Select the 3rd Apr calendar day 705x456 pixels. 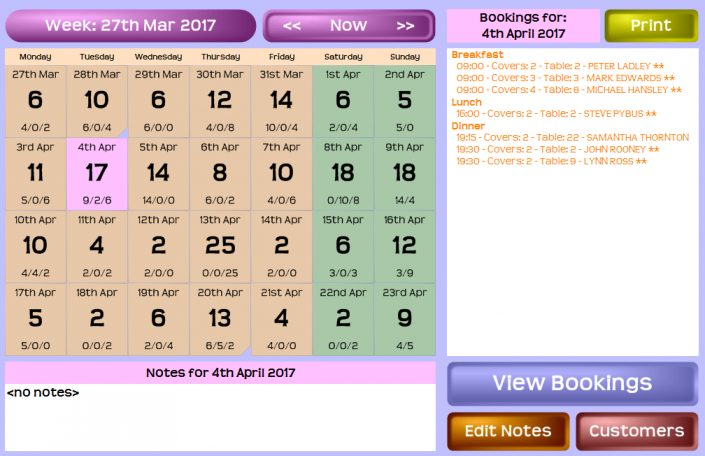pyautogui.click(x=36, y=174)
